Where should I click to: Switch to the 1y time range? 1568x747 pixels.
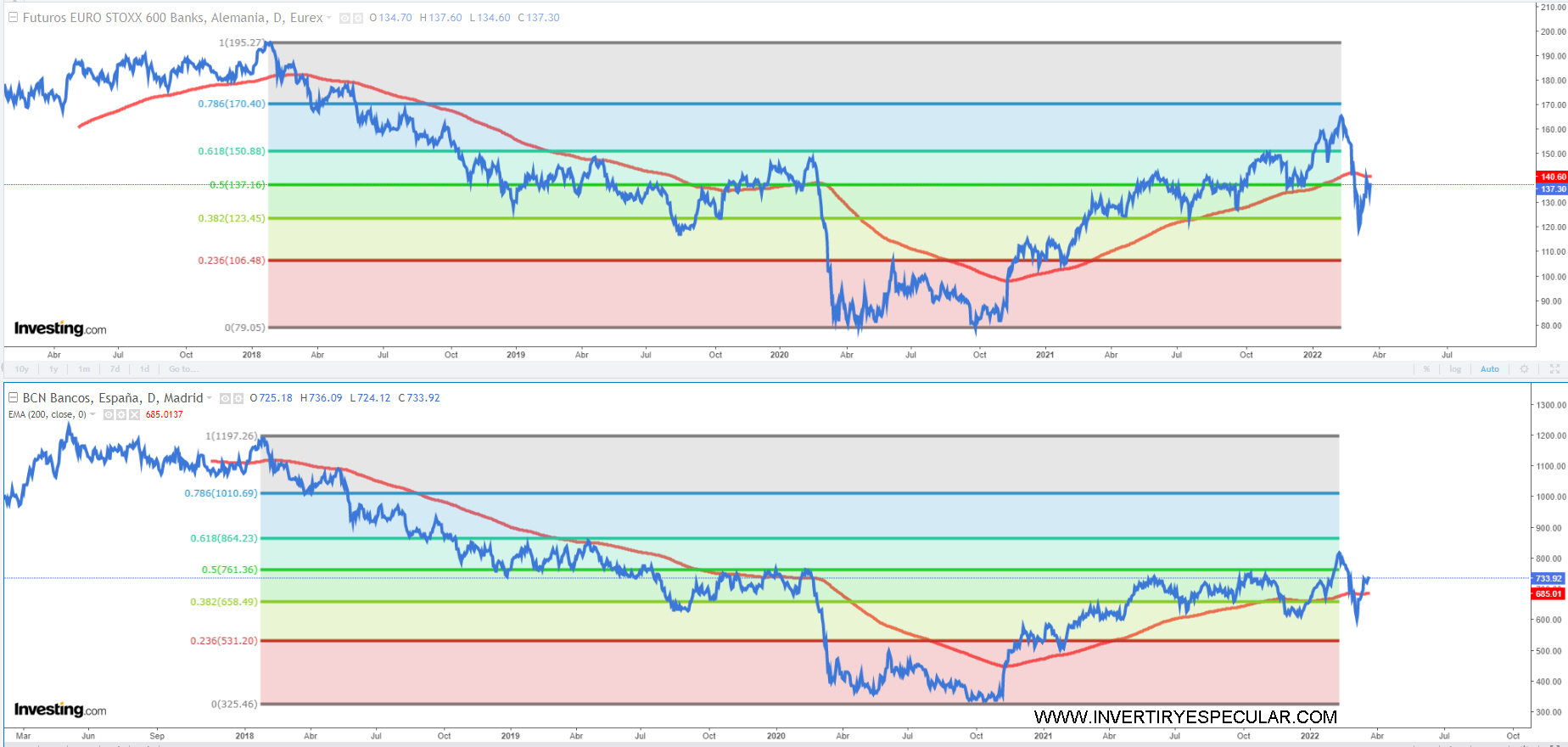(x=53, y=369)
